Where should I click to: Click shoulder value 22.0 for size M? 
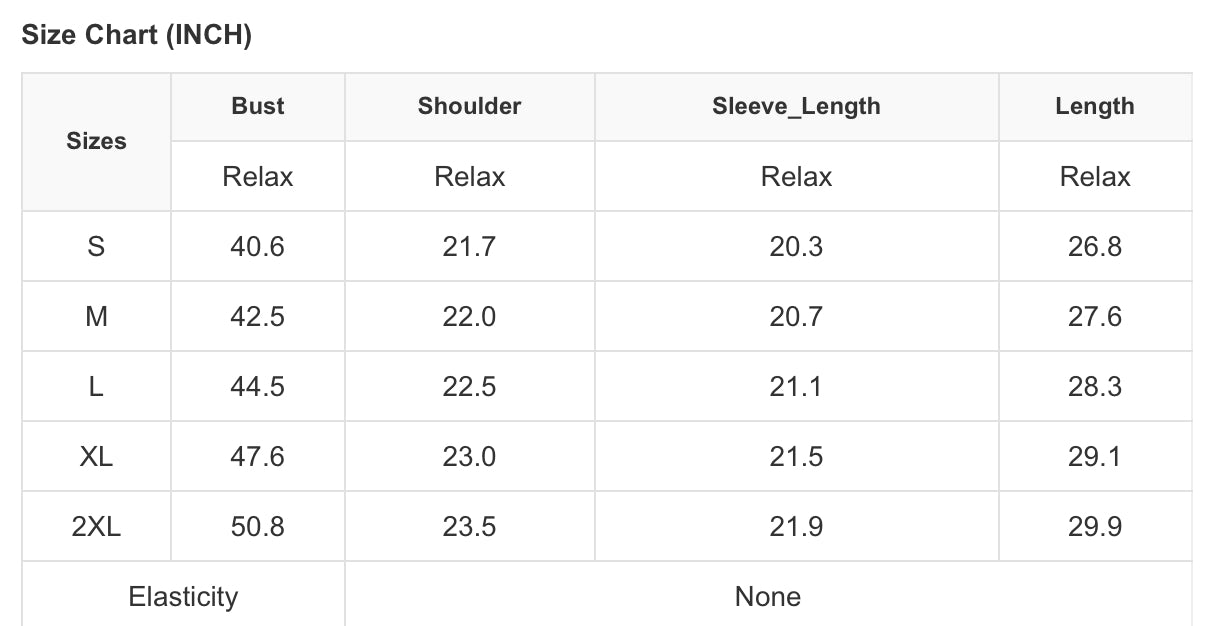coord(469,317)
